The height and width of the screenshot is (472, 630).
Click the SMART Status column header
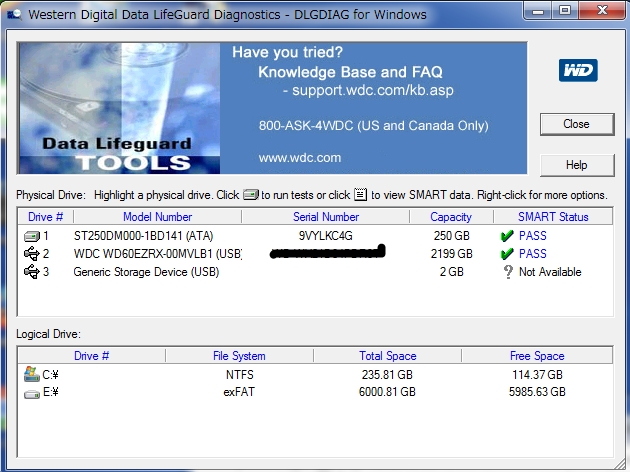(553, 217)
